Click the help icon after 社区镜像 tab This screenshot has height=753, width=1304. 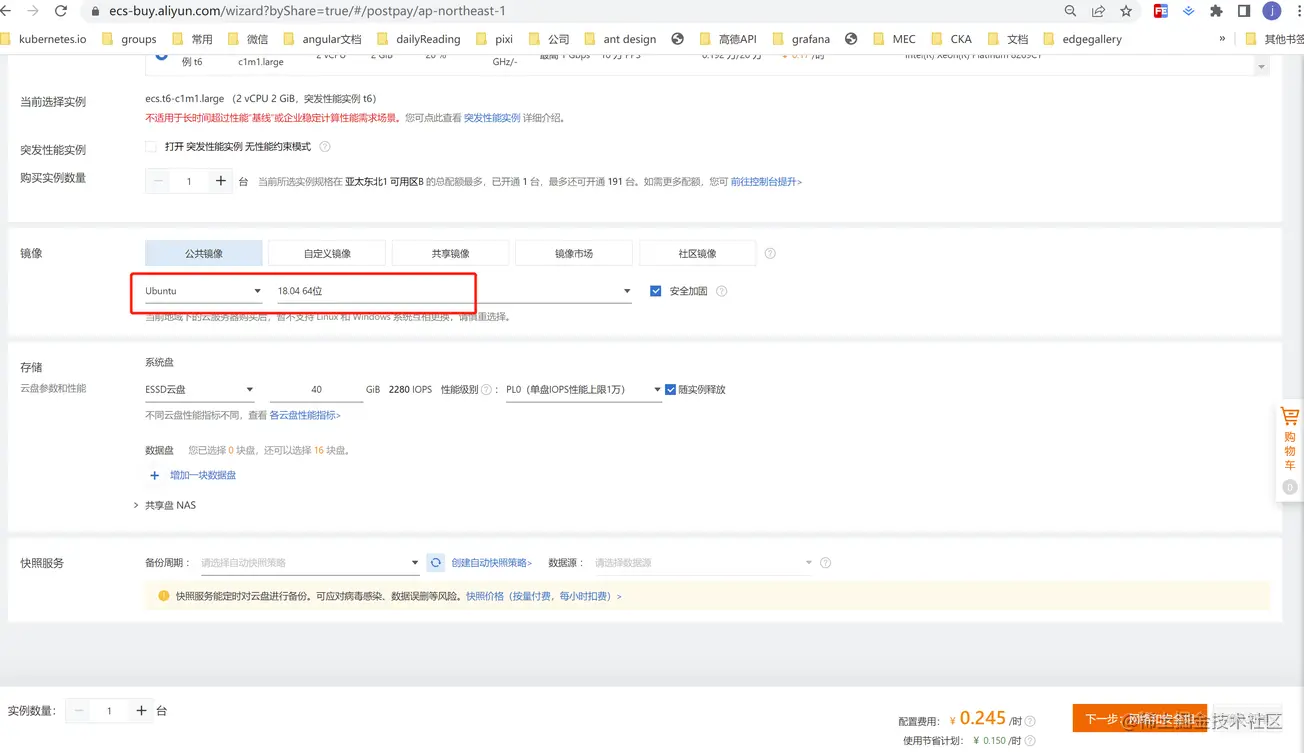point(770,253)
